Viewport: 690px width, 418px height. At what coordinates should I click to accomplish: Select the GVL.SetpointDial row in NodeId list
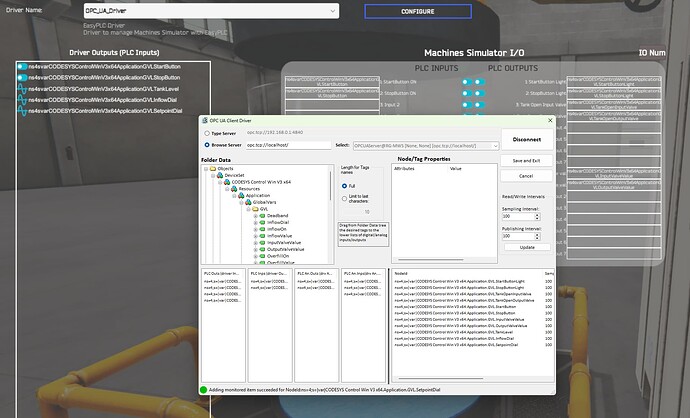[473, 345]
